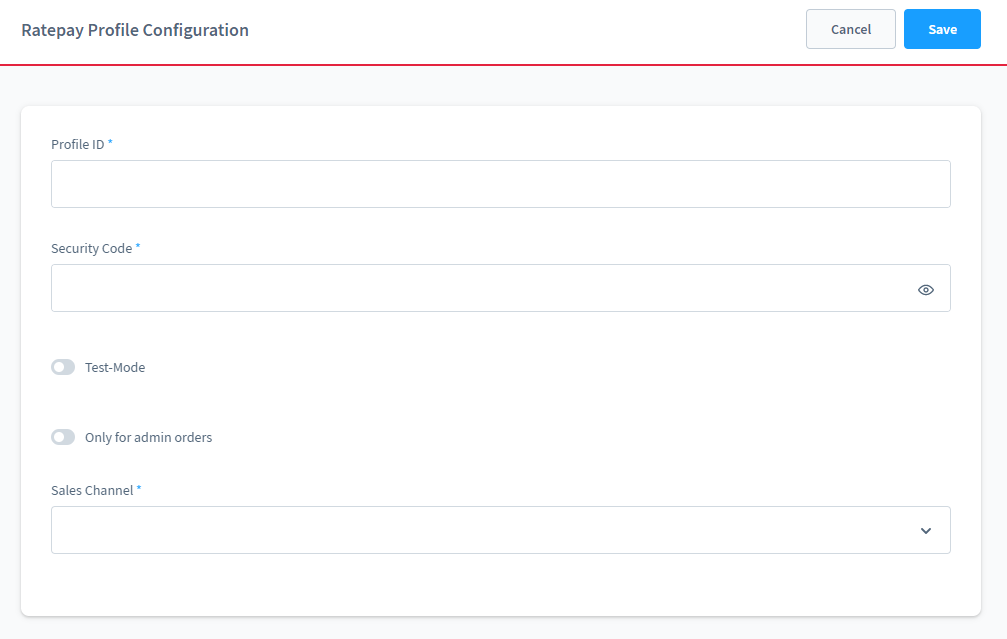
Task: Click the Save button
Action: 942,29
